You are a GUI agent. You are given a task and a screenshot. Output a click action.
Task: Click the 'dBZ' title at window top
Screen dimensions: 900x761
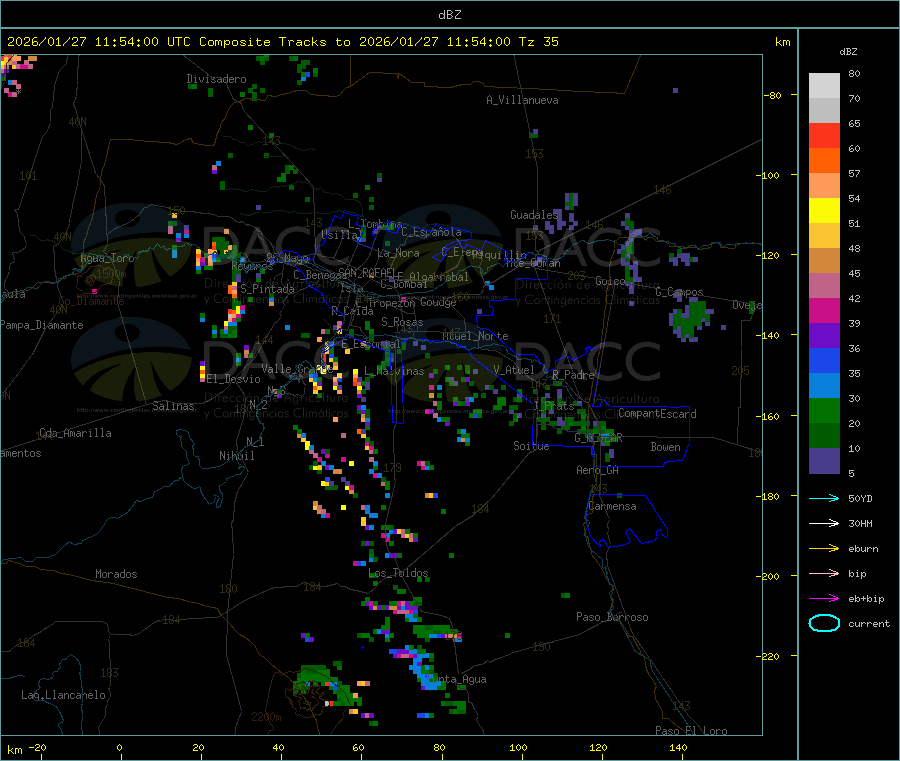[x=449, y=14]
